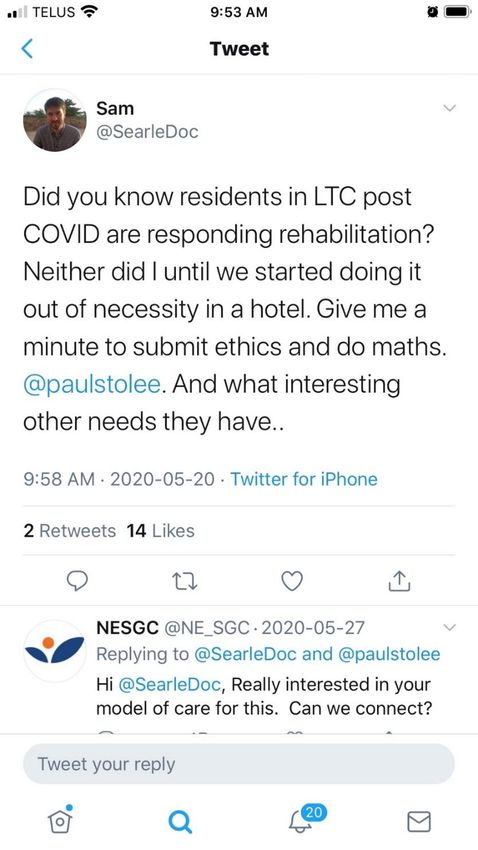Image resolution: width=478 pixels, height=850 pixels.
Task: Retweet Sam's tweet with the retweet icon
Action: [184, 582]
